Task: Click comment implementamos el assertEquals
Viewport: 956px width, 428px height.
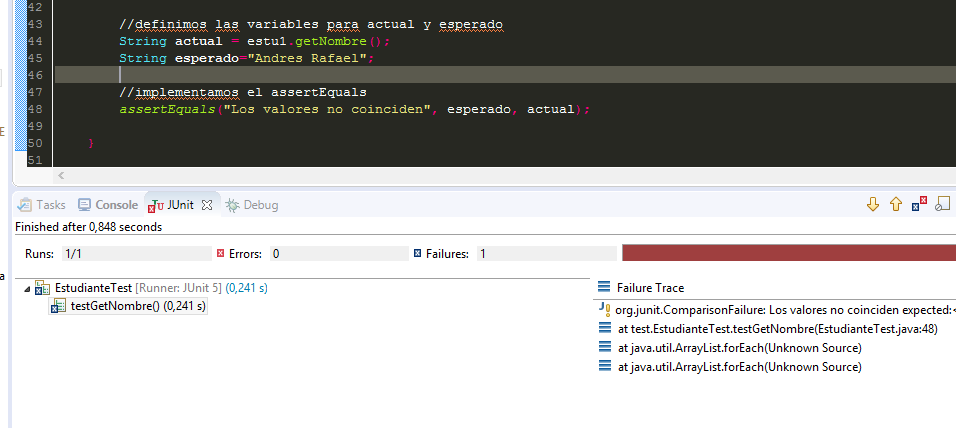Action: coord(243,93)
